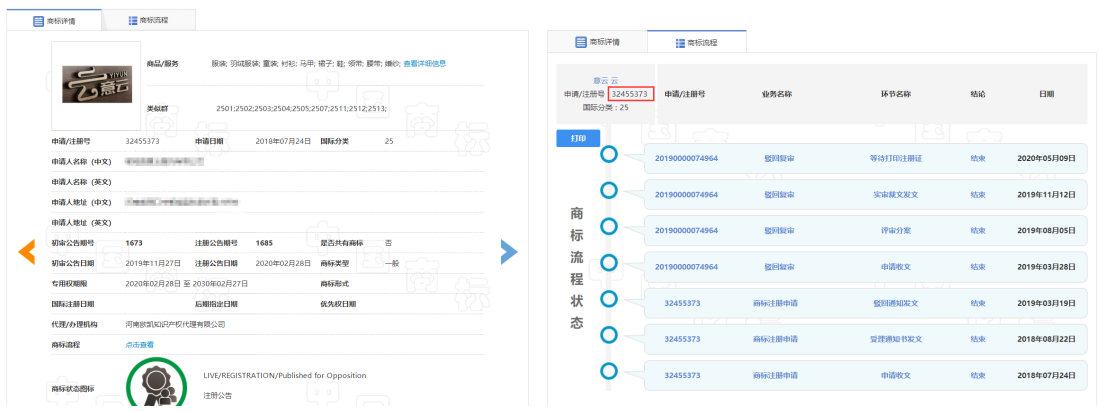
Task: Select 商标流程 tab in right panel
Action: (x=696, y=43)
